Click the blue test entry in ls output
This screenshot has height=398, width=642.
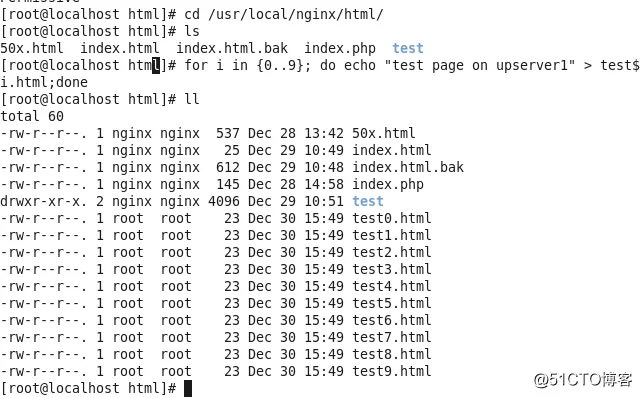coord(407,48)
